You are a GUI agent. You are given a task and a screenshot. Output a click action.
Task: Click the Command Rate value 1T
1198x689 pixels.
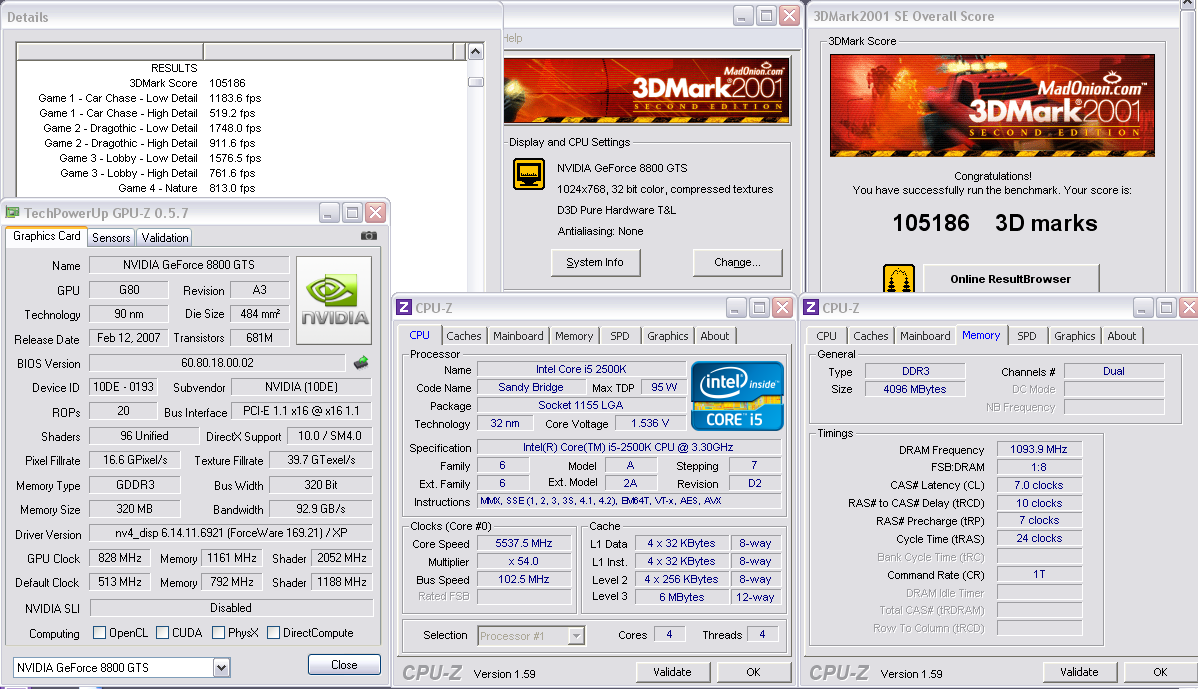(x=1038, y=574)
